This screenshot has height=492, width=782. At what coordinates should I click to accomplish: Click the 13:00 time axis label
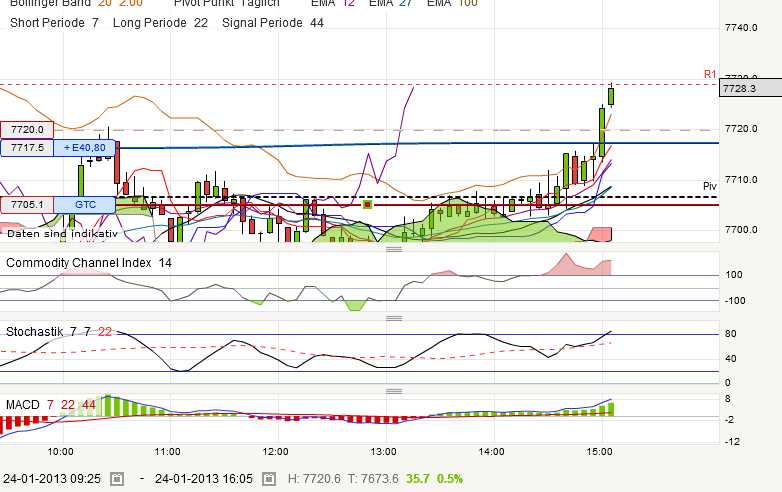click(x=384, y=452)
